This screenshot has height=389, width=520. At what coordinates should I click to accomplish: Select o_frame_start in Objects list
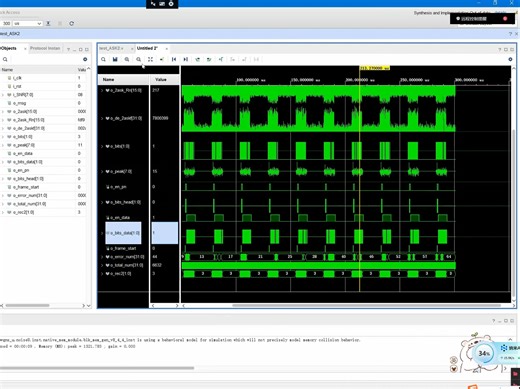coord(26,187)
